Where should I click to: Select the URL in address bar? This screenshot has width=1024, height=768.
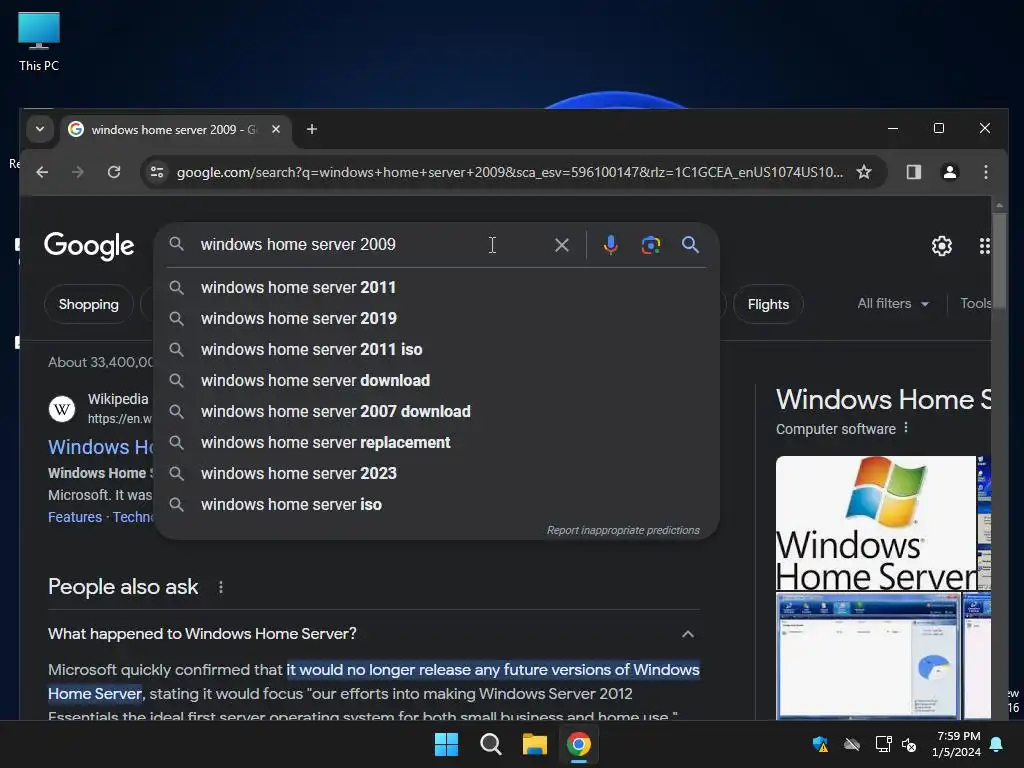509,172
